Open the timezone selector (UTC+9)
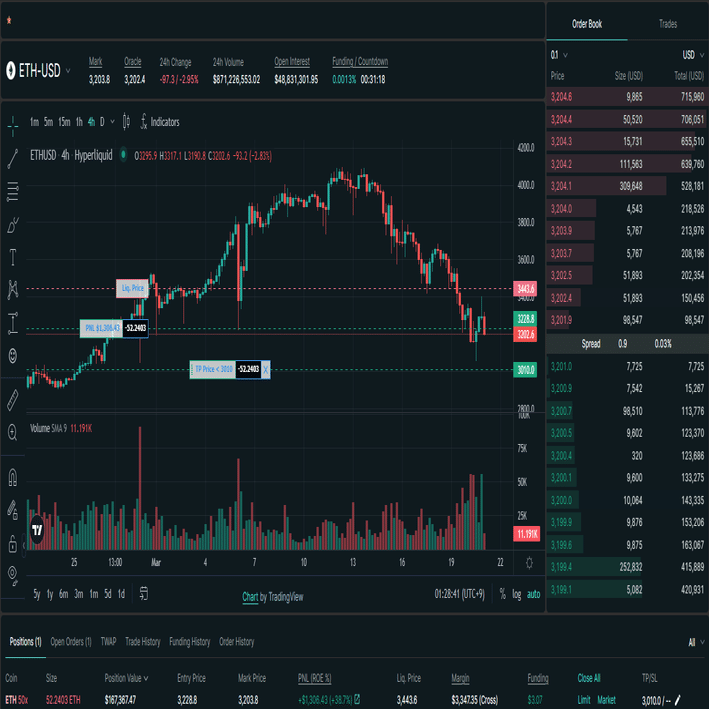Viewport: 709px width, 709px height. coord(459,594)
